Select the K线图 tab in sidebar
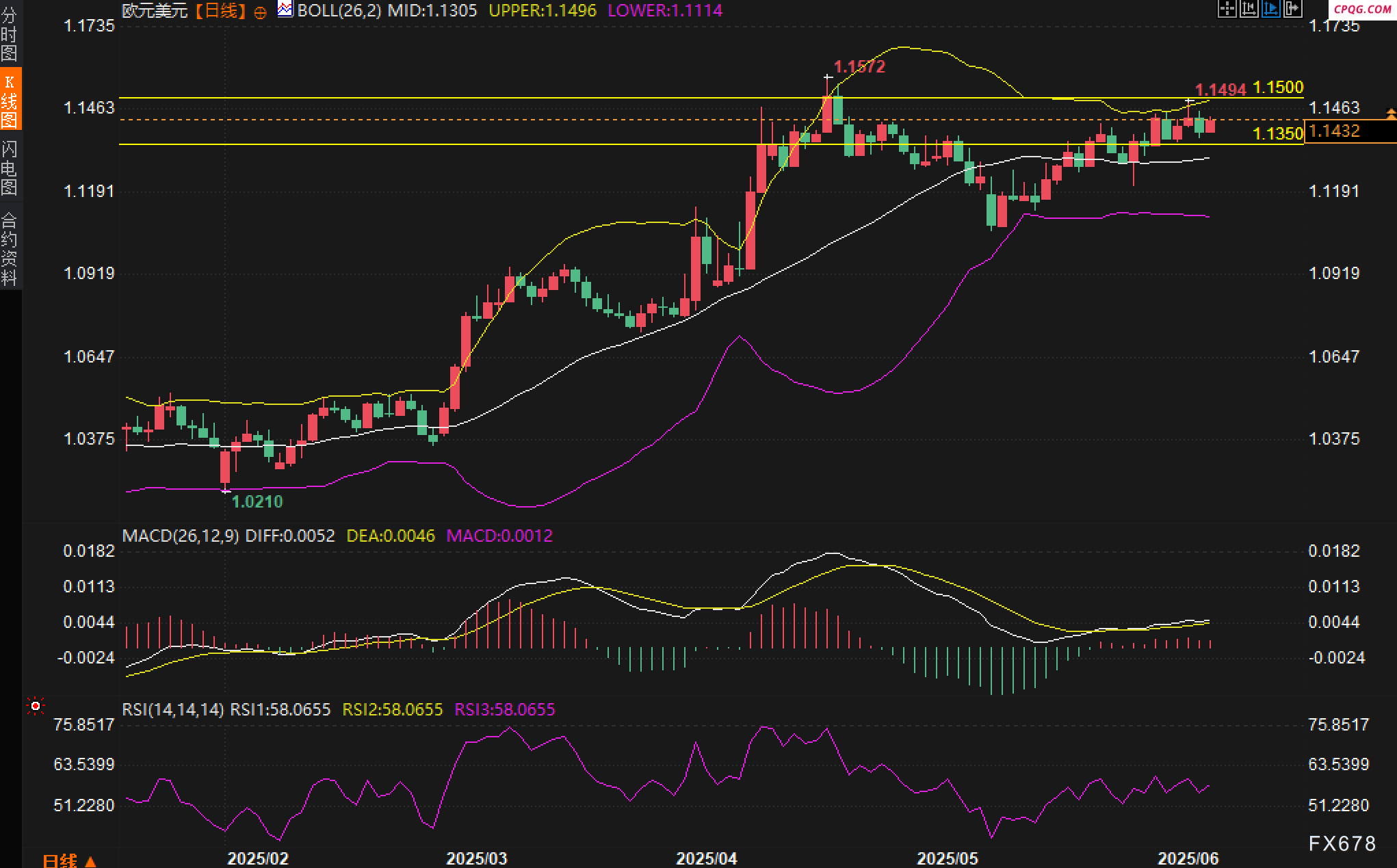The image size is (1397, 868). pyautogui.click(x=10, y=100)
